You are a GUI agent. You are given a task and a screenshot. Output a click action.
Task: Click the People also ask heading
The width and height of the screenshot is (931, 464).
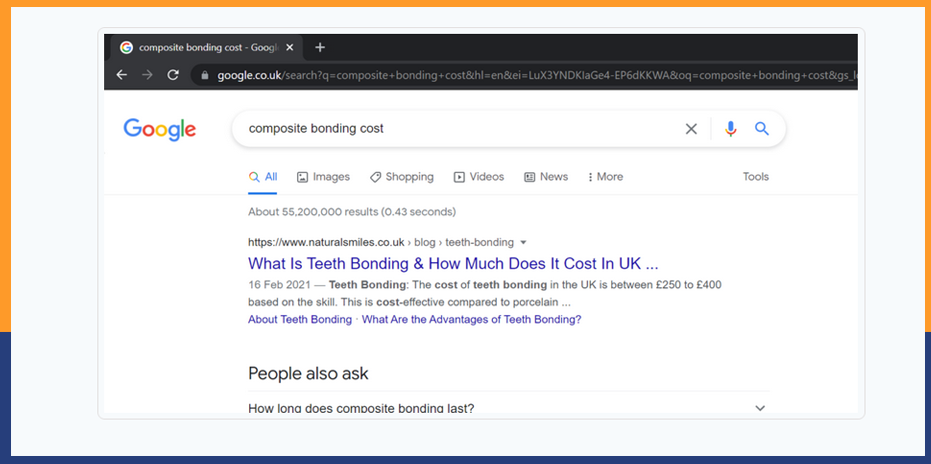[308, 374]
